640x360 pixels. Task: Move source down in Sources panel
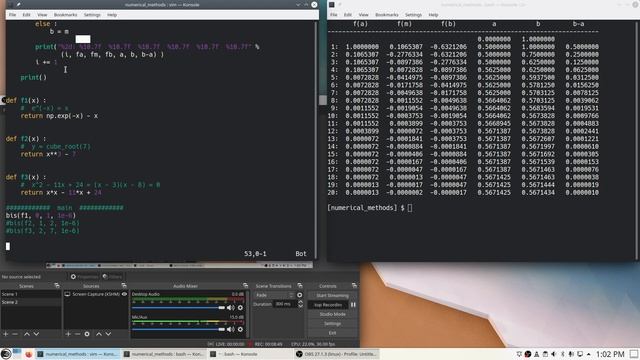(108, 334)
